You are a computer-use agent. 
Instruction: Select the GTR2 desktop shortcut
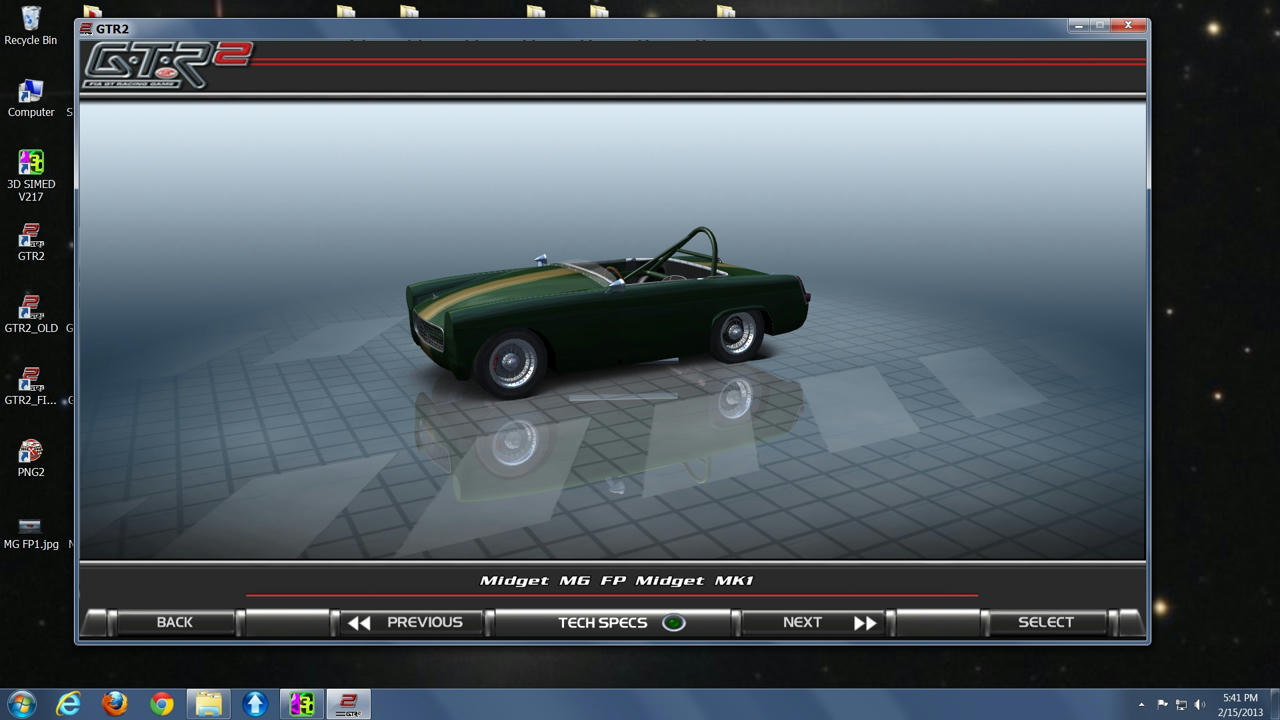coord(31,242)
